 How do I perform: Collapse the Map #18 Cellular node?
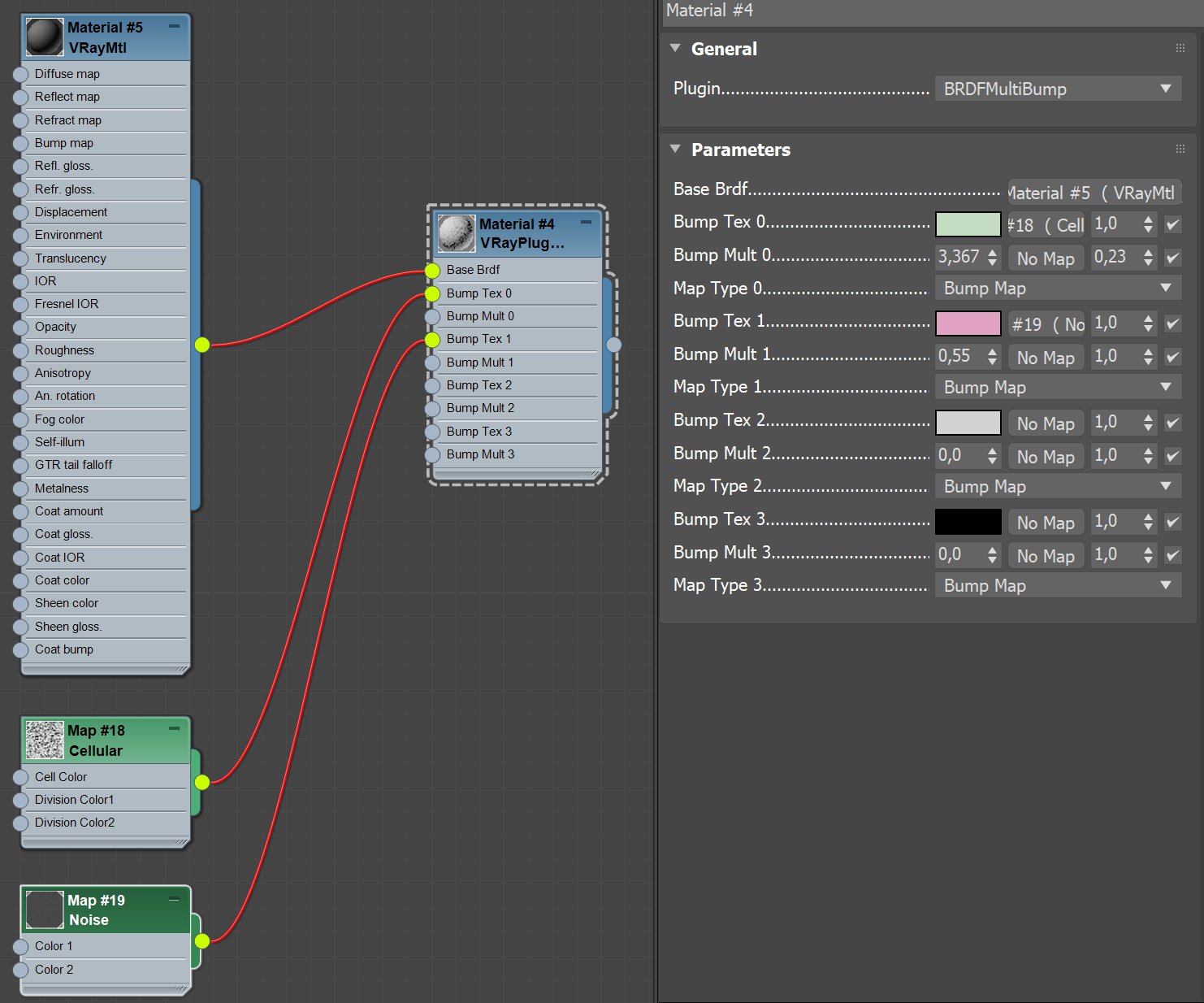click(173, 729)
